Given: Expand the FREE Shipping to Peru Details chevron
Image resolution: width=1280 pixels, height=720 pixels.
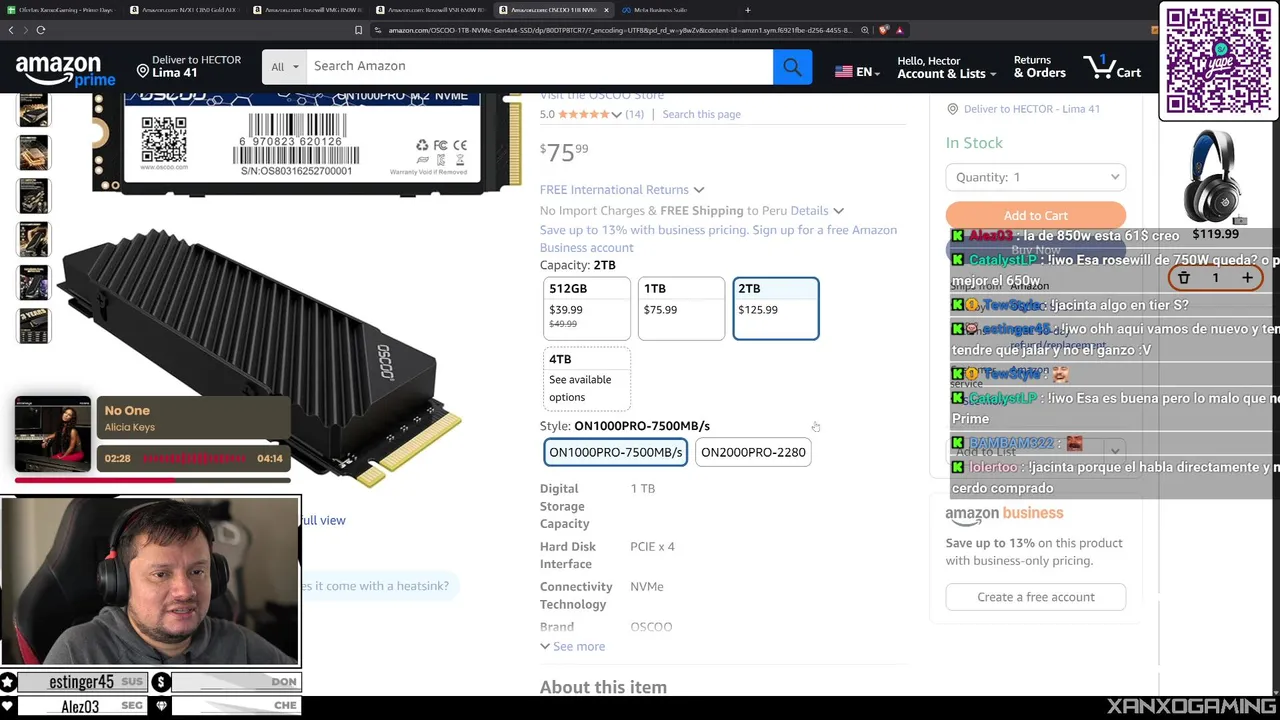Looking at the screenshot, I should tap(838, 211).
